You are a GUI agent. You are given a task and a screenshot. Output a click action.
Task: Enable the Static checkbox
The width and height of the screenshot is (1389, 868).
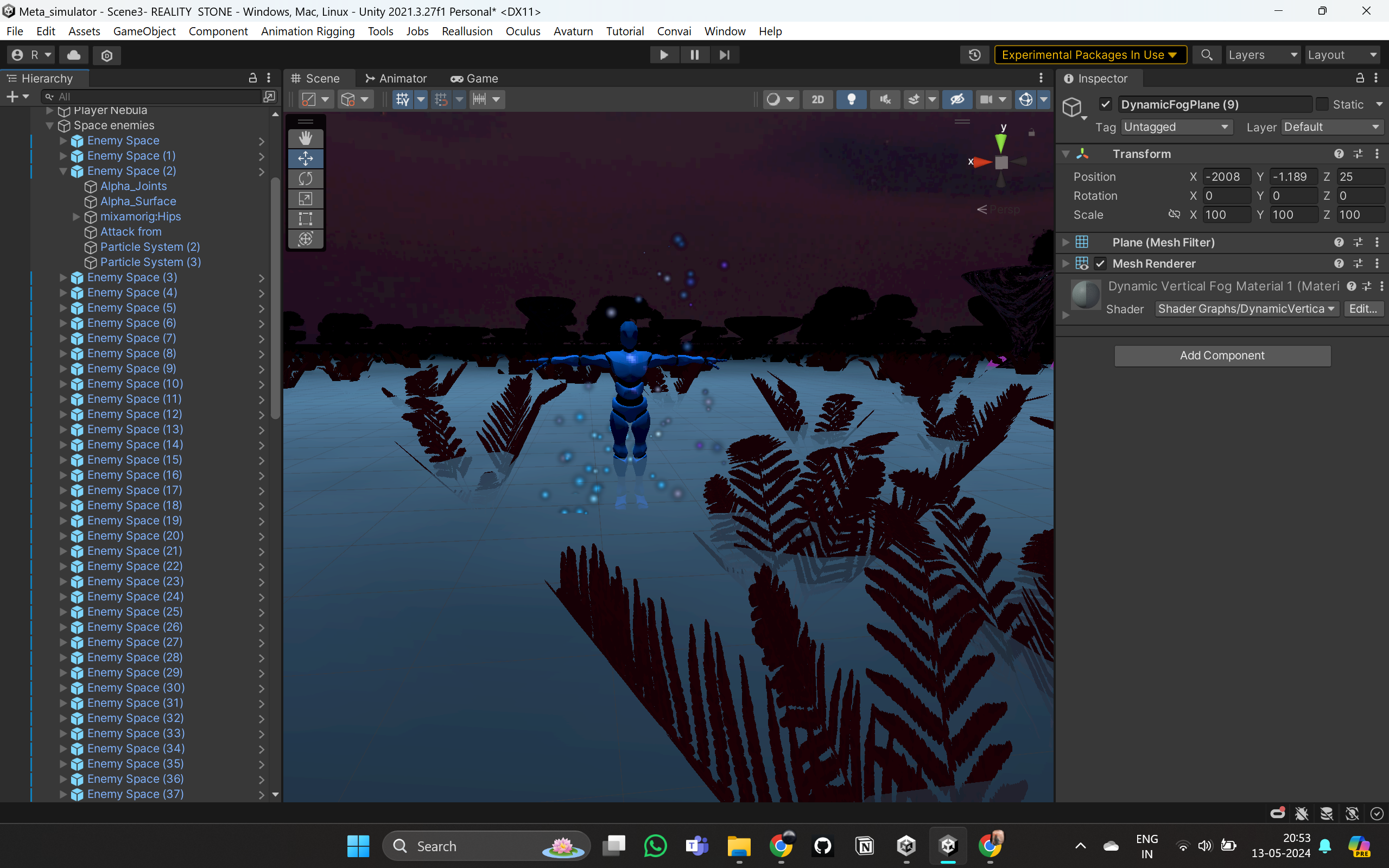1322,104
